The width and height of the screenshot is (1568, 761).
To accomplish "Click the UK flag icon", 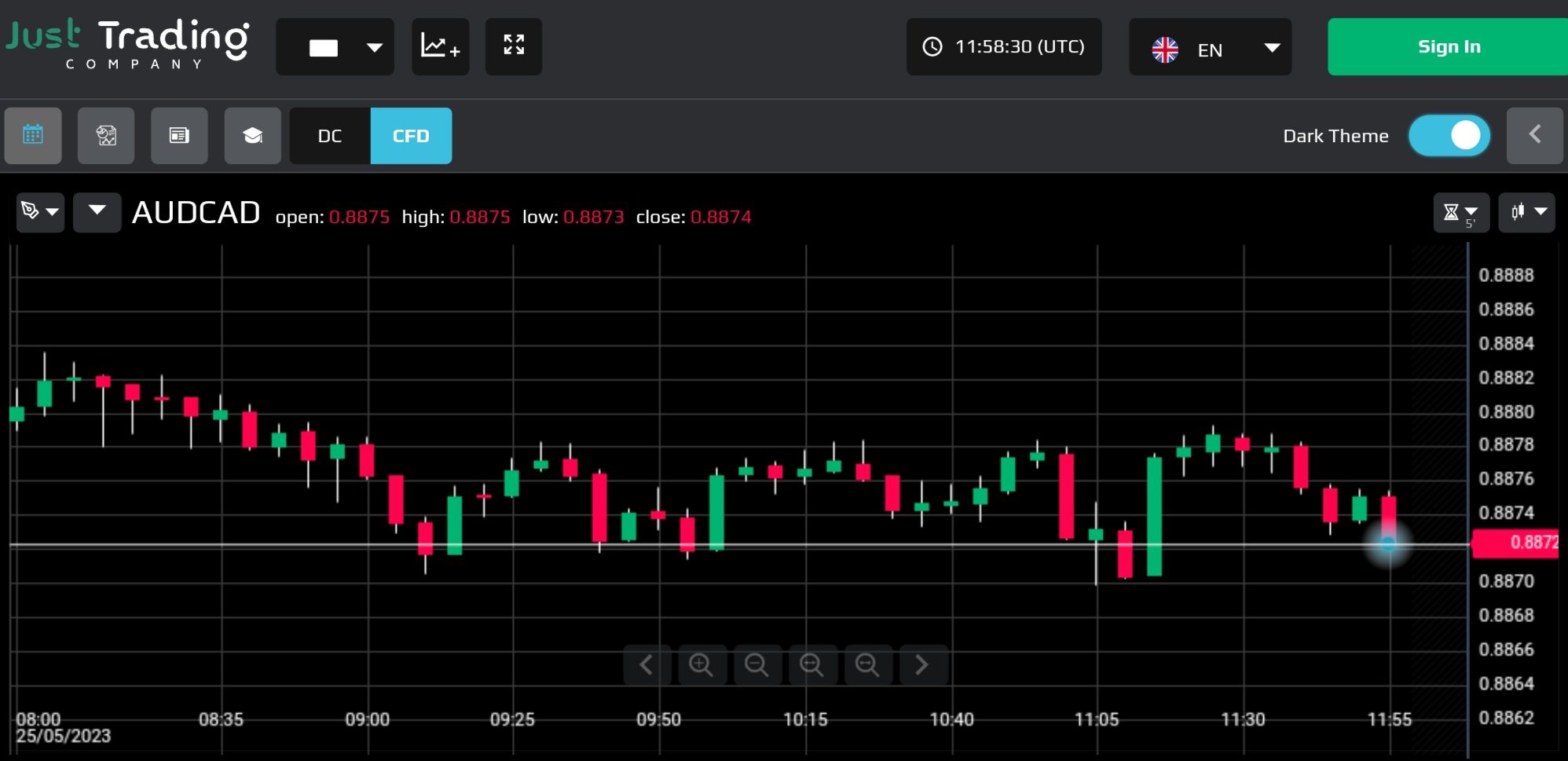I will pos(1165,49).
